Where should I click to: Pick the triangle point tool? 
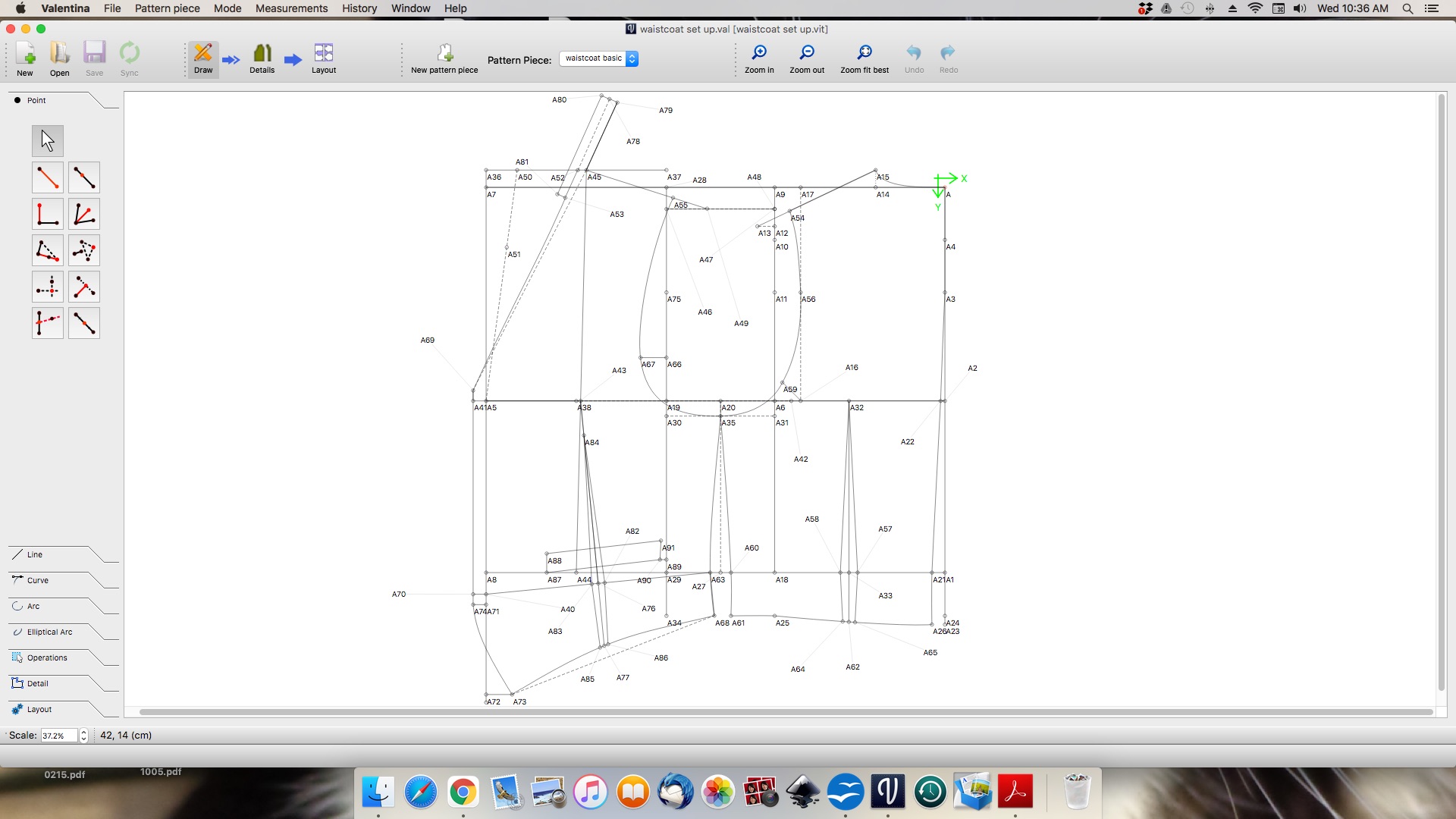tap(84, 250)
